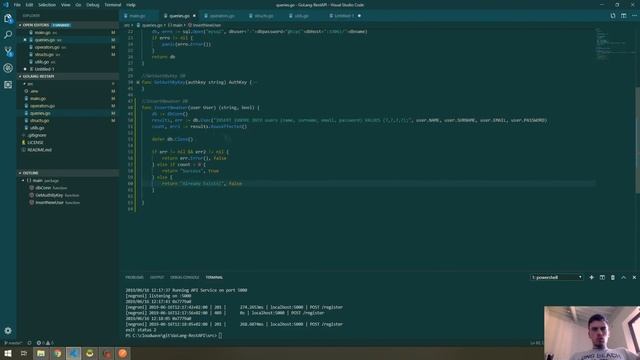This screenshot has width=640, height=360.
Task: Open the Search view in activity bar
Action: click(x=8, y=35)
